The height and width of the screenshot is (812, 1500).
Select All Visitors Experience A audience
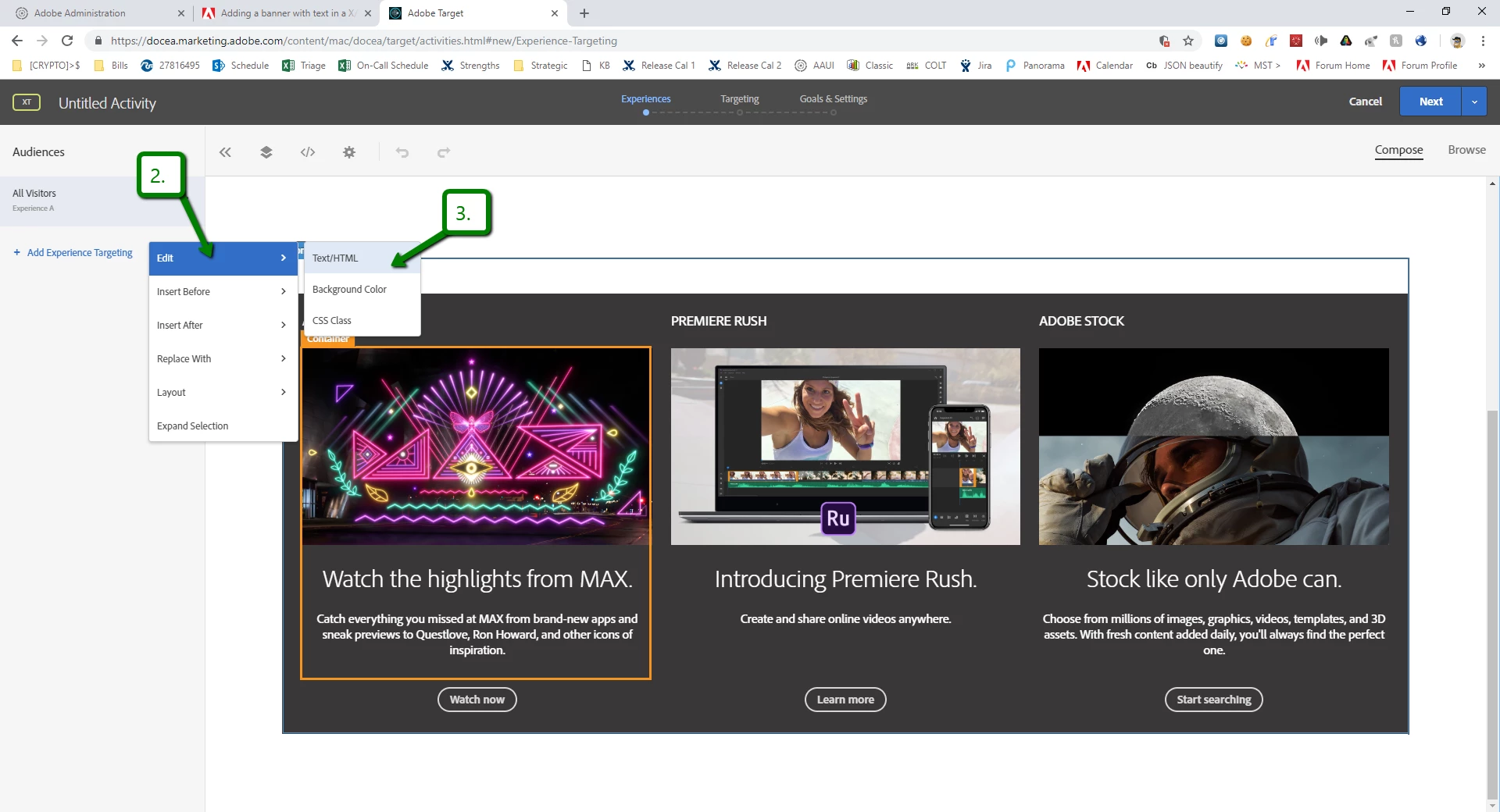click(x=102, y=201)
